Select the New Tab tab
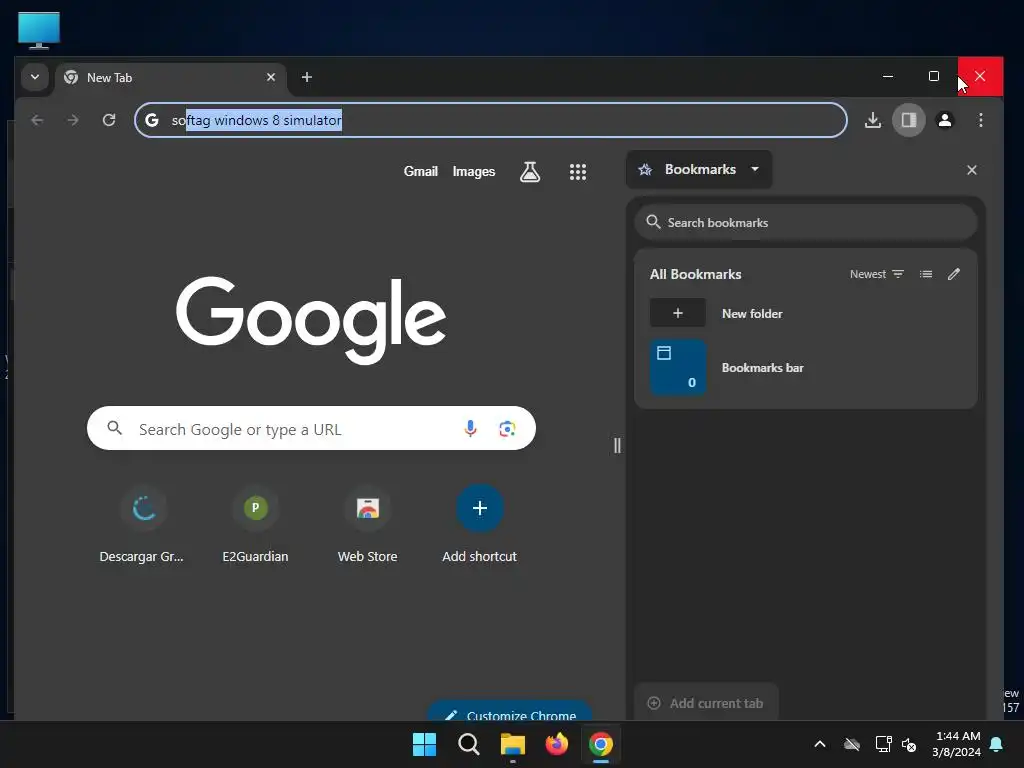 [170, 78]
